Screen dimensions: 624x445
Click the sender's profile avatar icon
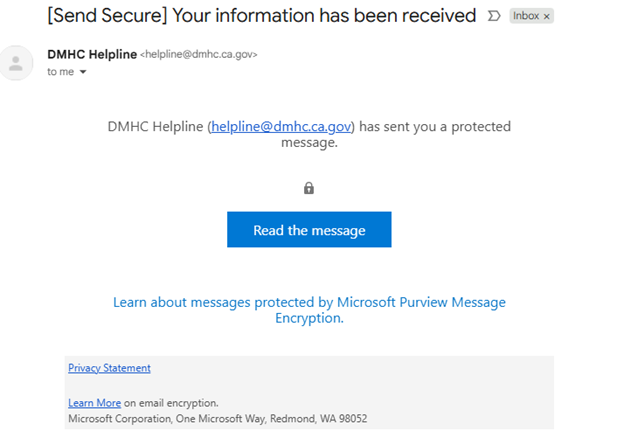(16, 64)
